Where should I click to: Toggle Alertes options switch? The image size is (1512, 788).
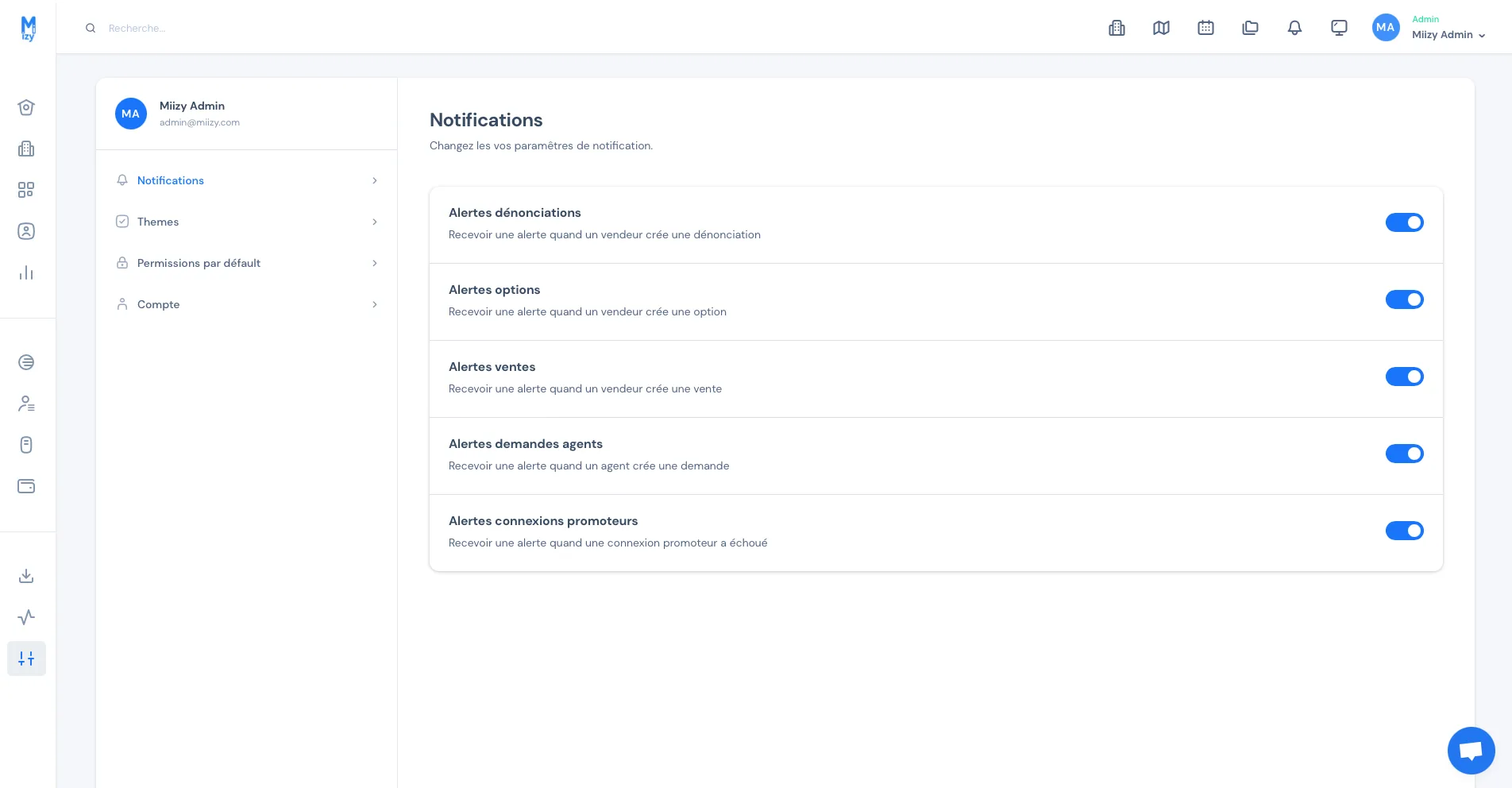click(x=1404, y=299)
